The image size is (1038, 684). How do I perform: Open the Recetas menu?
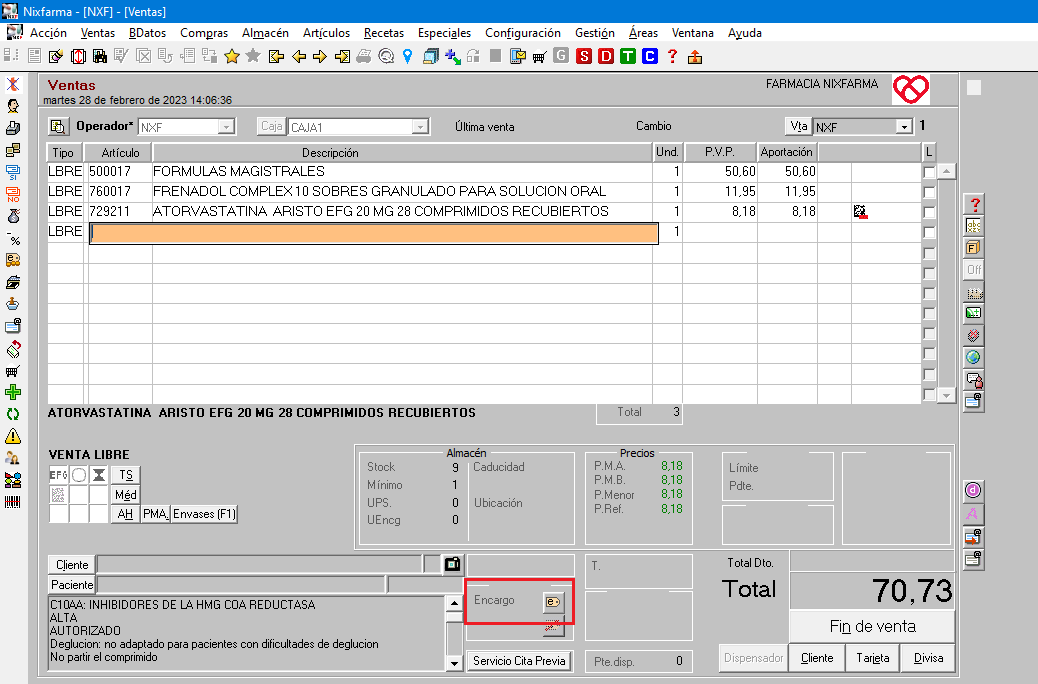tap(384, 32)
